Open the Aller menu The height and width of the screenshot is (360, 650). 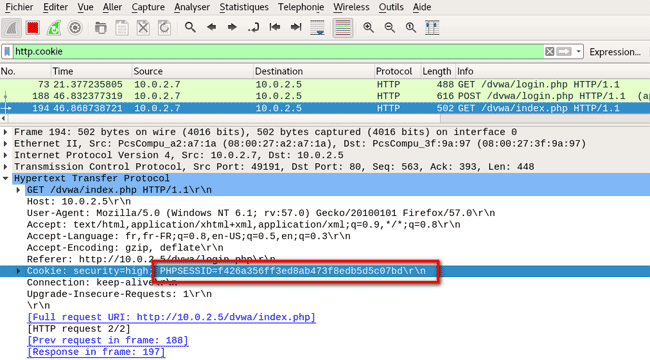pyautogui.click(x=112, y=7)
